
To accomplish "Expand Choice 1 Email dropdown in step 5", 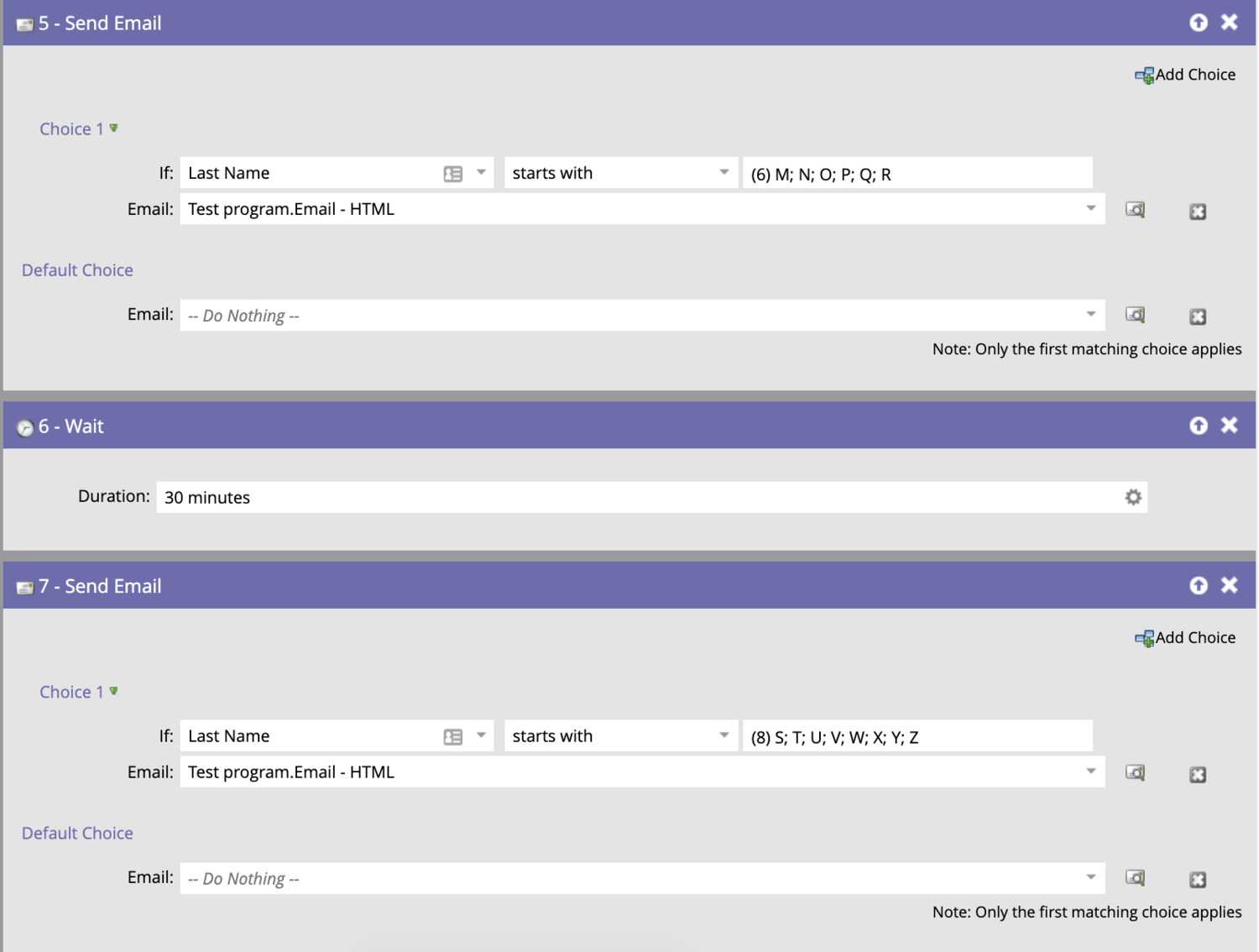I will pyautogui.click(x=1091, y=208).
